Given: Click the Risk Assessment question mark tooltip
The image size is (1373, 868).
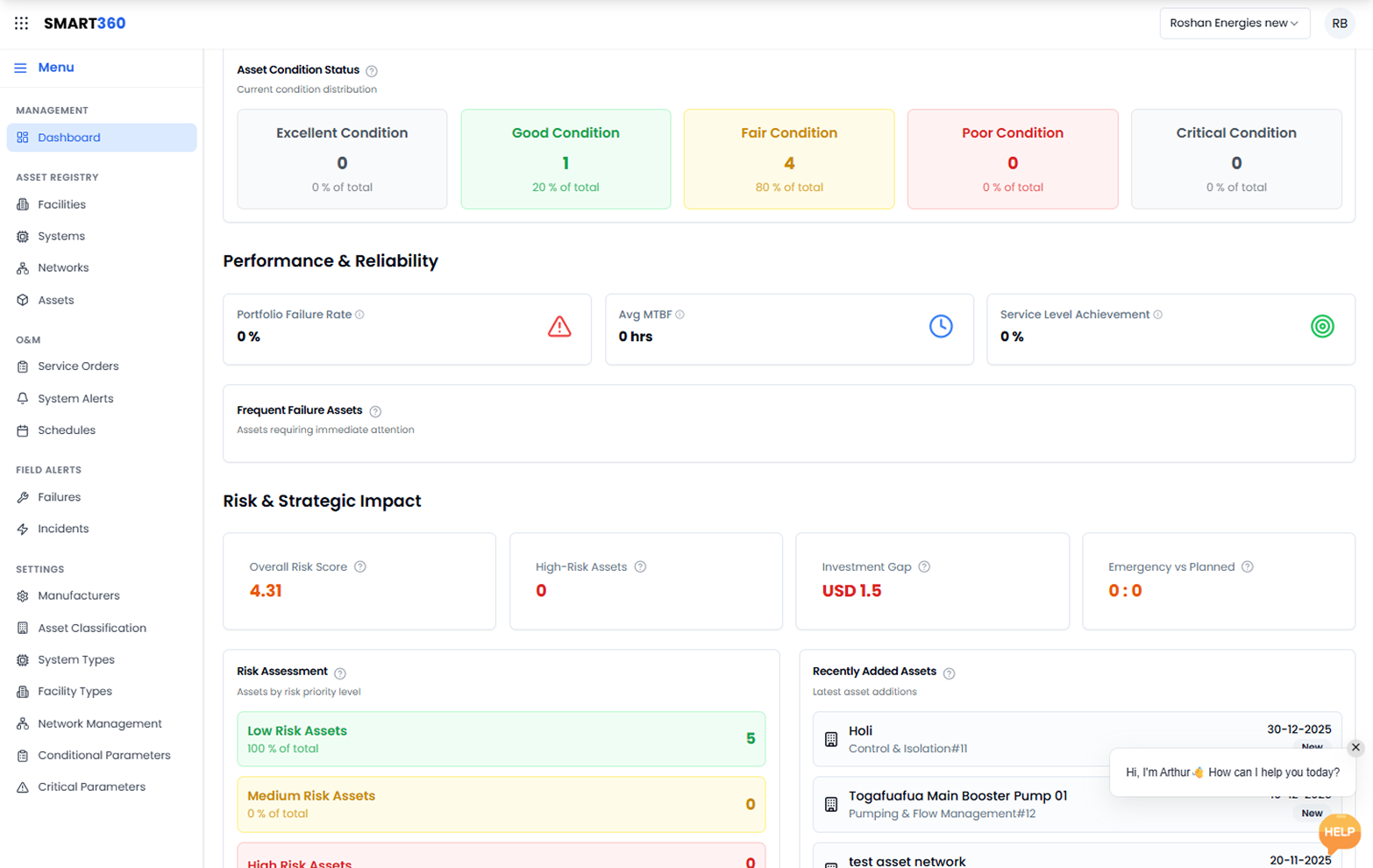Looking at the screenshot, I should coord(341,672).
